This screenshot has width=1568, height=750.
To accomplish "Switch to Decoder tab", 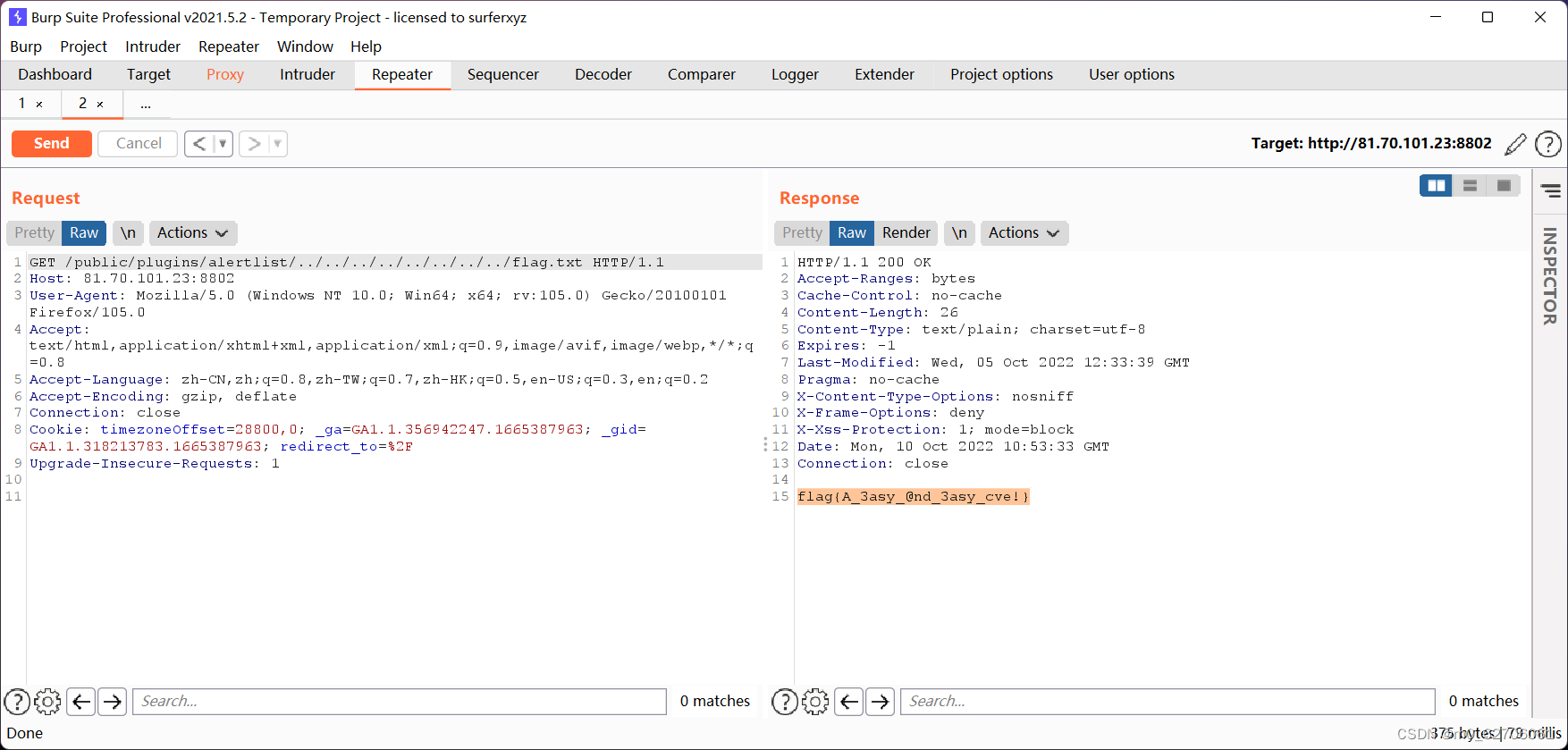I will point(603,74).
